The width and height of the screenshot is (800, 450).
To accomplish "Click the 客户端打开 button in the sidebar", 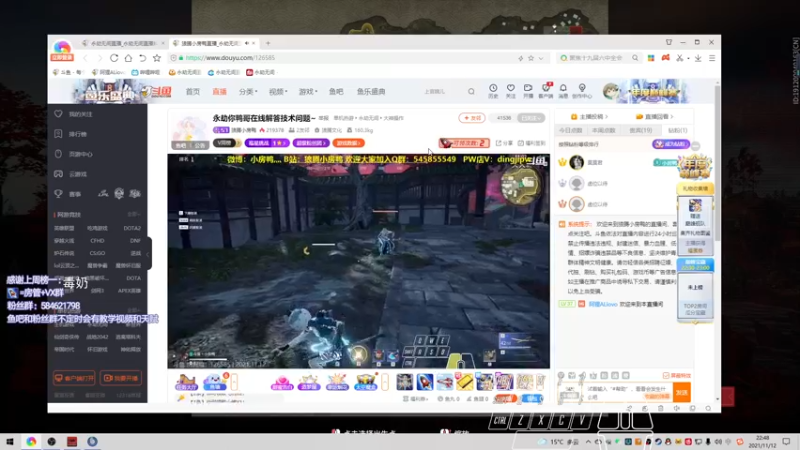I will (74, 378).
